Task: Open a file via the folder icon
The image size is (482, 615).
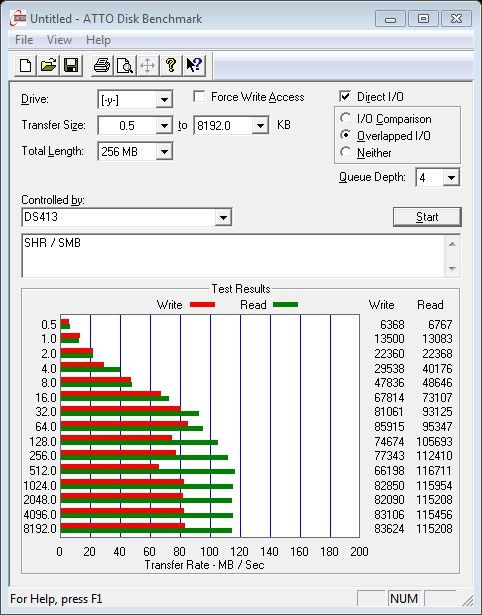Action: [48, 66]
